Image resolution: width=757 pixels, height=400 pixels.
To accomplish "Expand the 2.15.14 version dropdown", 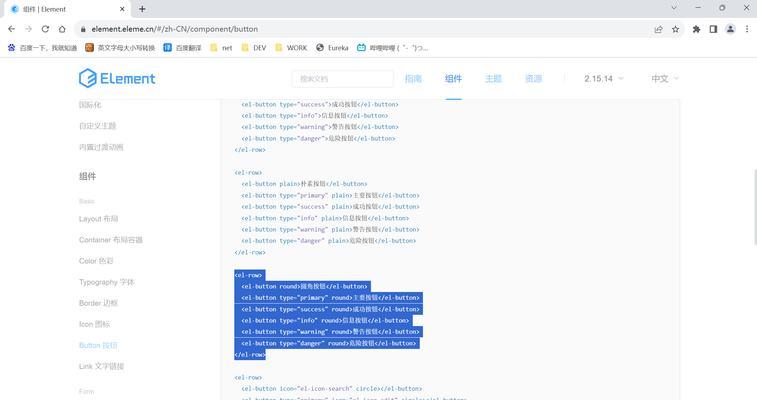I will click(x=604, y=79).
